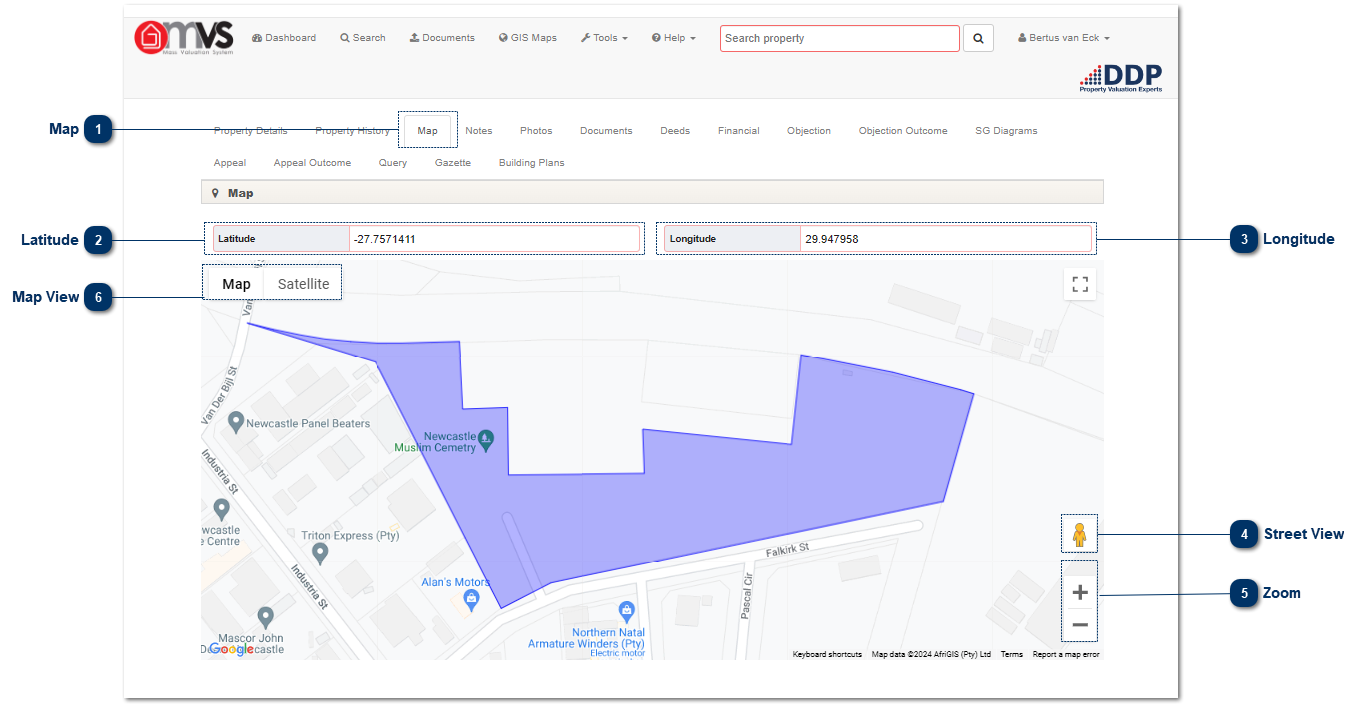Click the Street View pegman icon
Screen dimensions: 1360x707
click(1080, 536)
